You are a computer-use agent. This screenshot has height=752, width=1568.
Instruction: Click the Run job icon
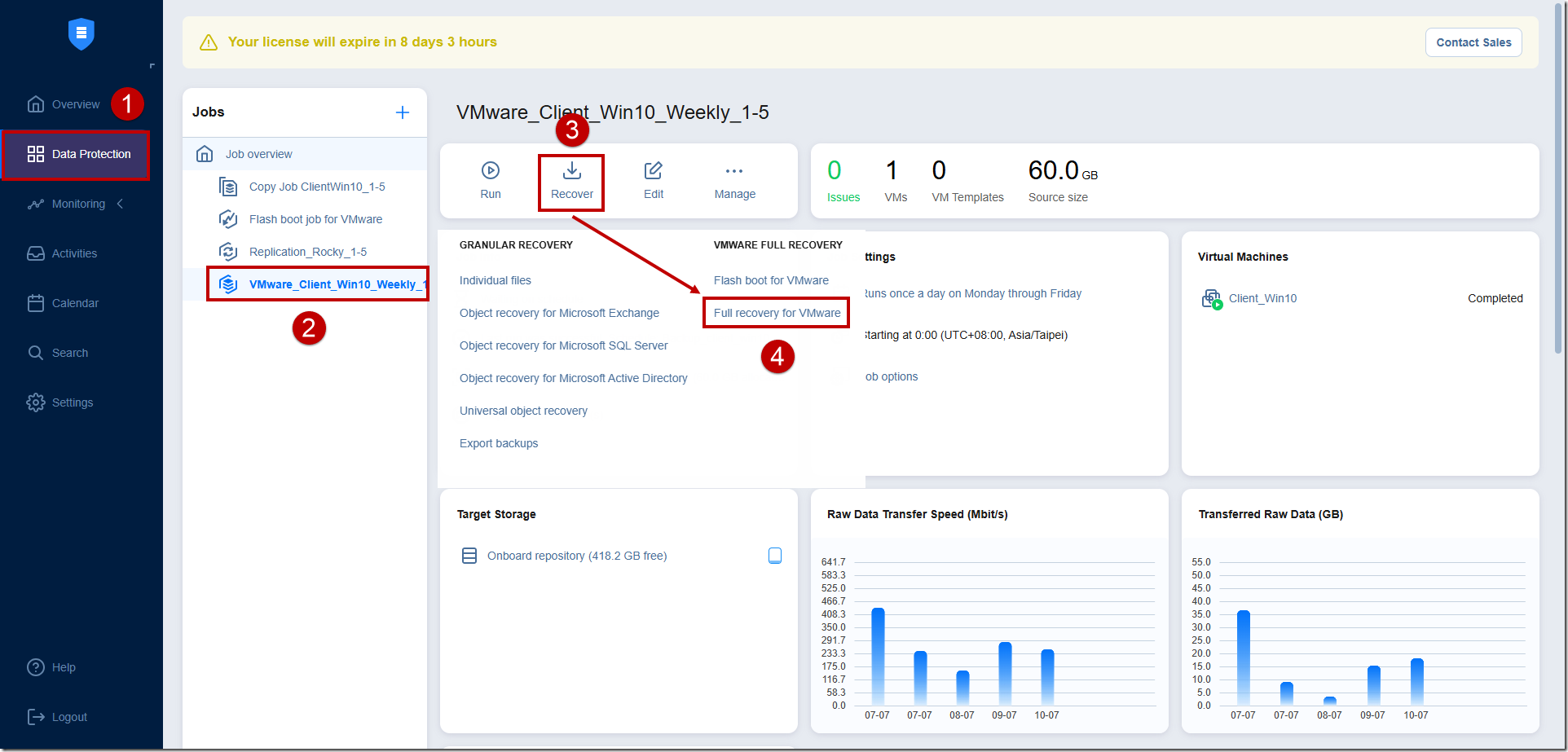tap(491, 170)
